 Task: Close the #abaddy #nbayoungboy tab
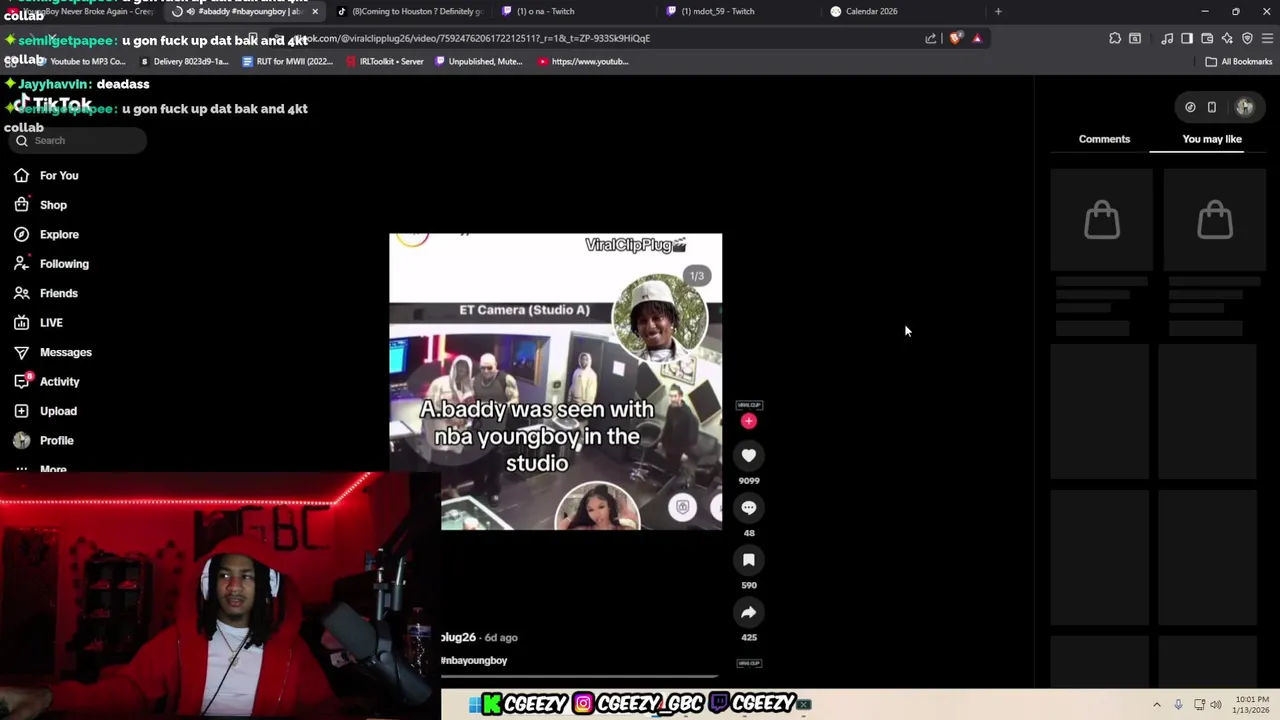tap(315, 11)
